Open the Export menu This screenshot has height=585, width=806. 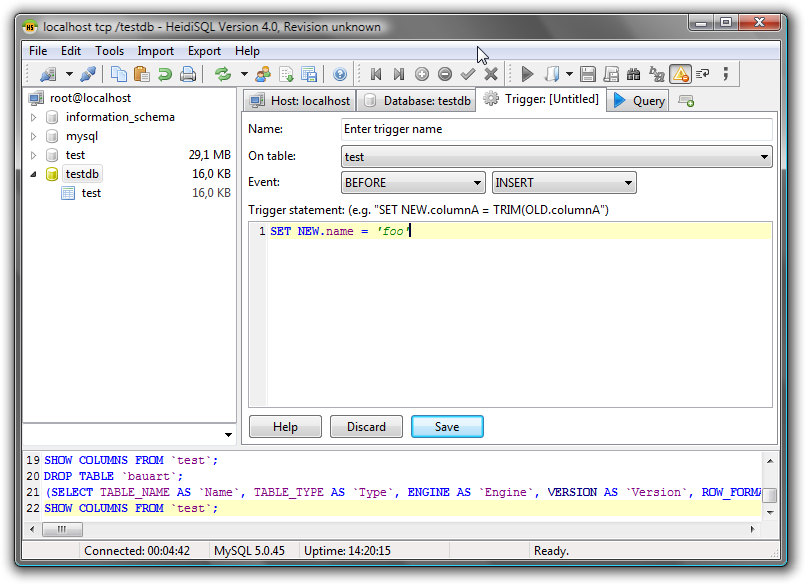pyautogui.click(x=204, y=51)
